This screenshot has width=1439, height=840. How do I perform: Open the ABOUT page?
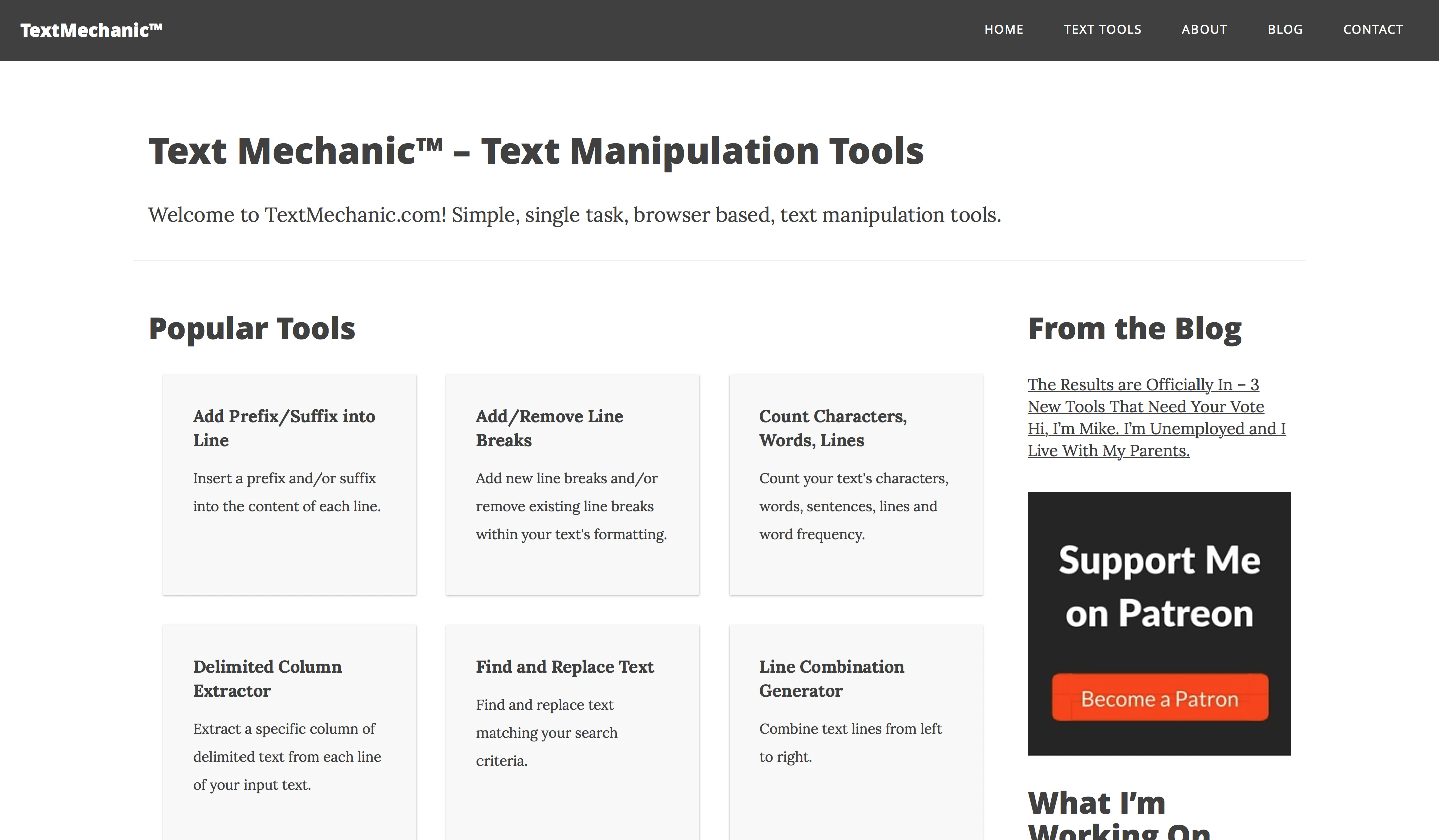tap(1205, 29)
